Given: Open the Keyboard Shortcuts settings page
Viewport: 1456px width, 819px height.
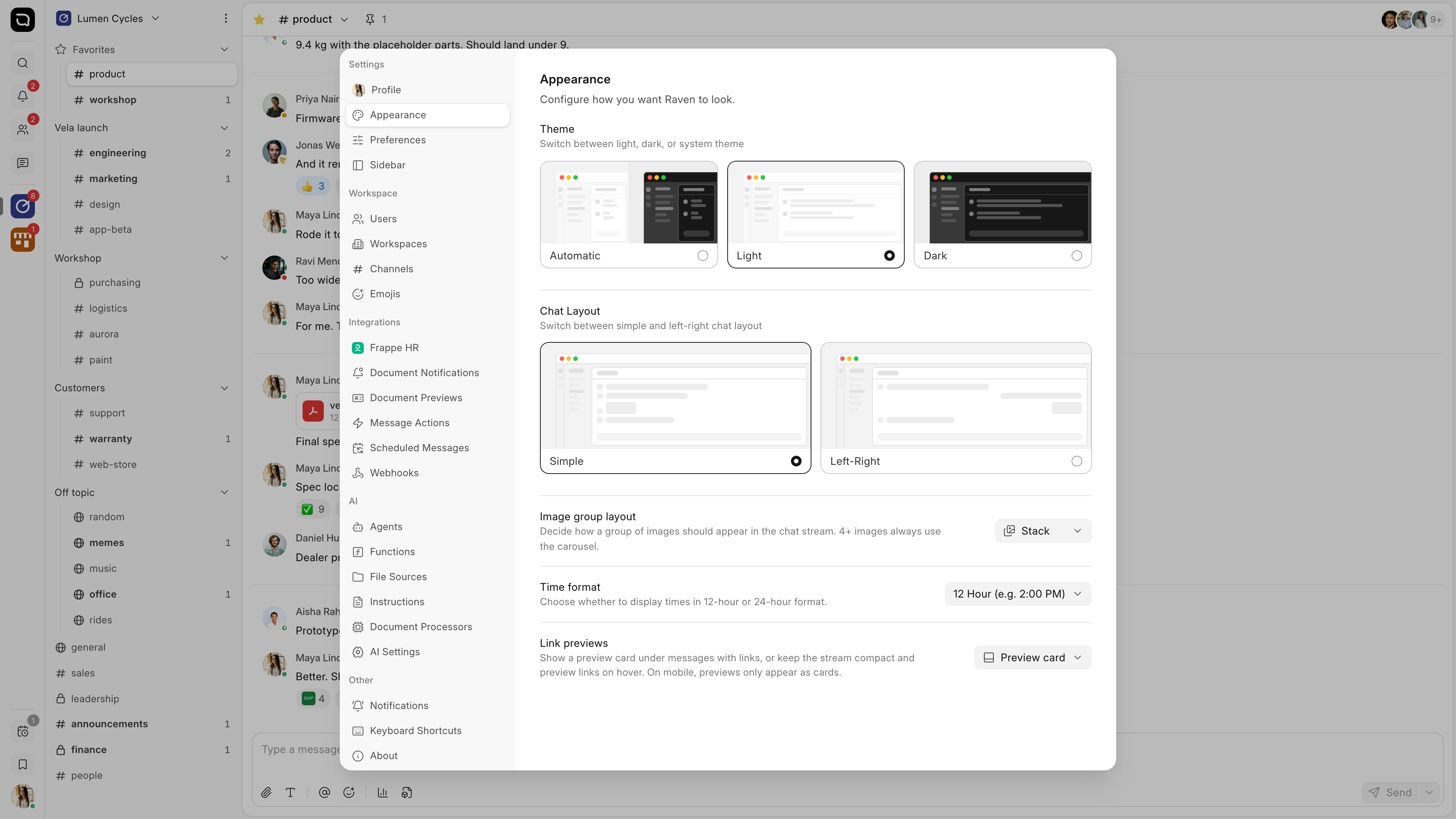Looking at the screenshot, I should [x=427, y=731].
